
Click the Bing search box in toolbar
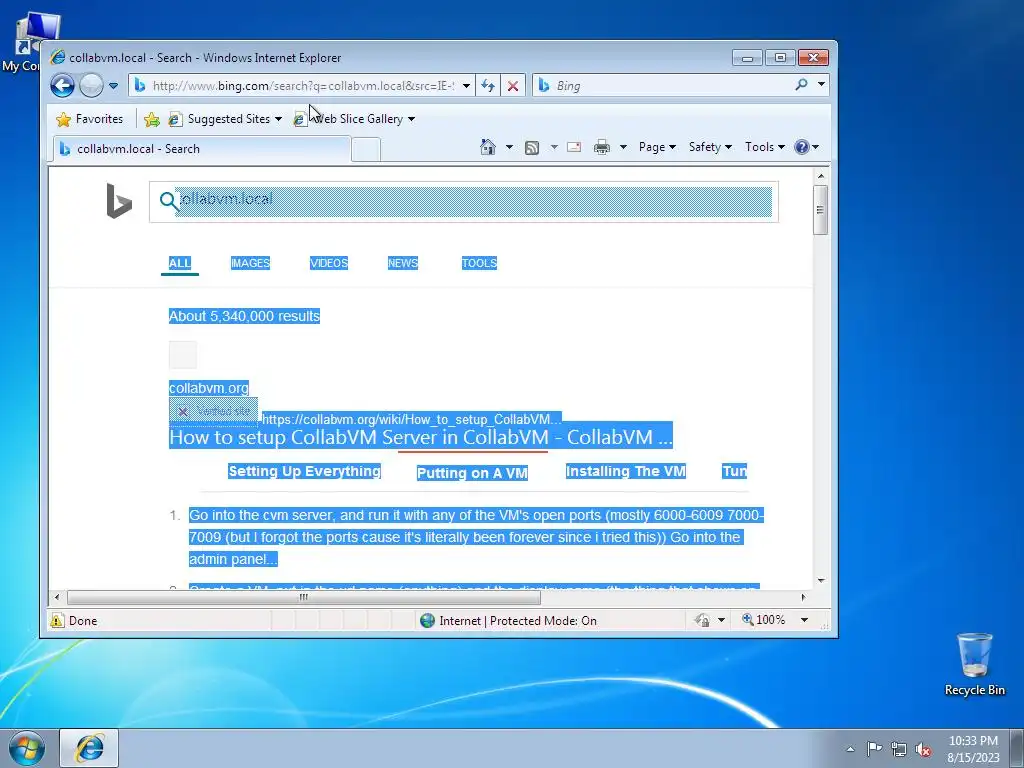pos(660,86)
